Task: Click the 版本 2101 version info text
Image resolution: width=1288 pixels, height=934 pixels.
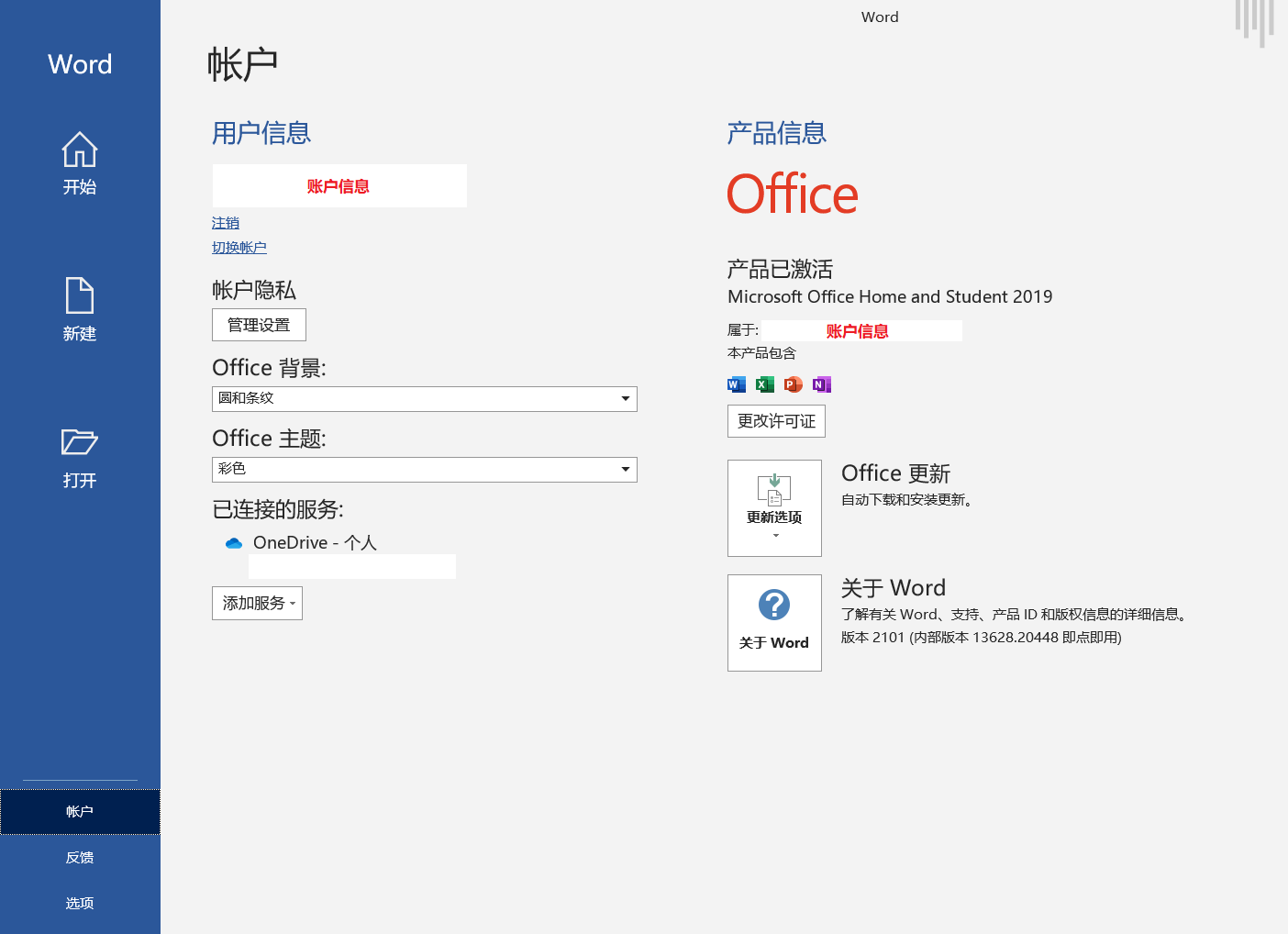Action: (982, 638)
